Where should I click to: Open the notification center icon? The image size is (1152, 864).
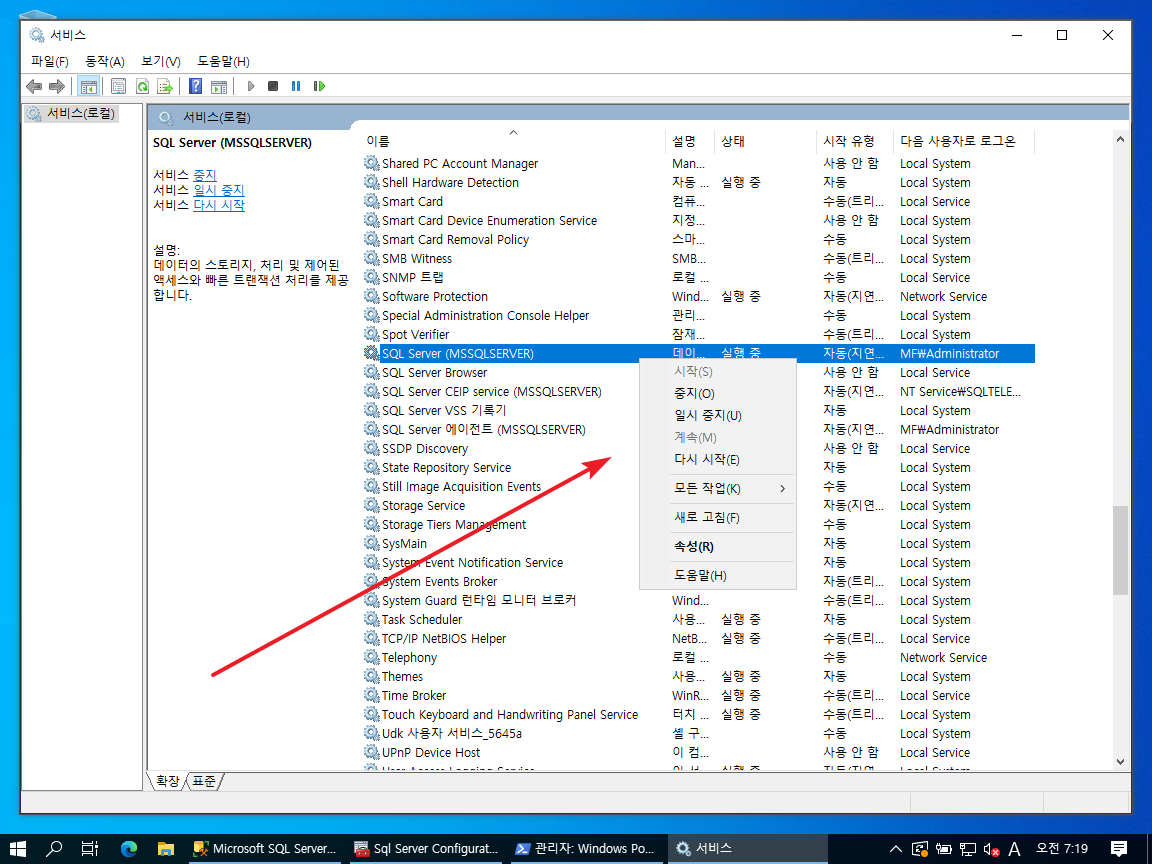[x=1119, y=849]
